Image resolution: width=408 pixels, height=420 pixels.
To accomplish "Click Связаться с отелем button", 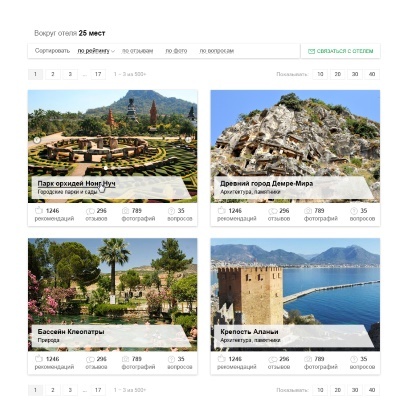I will click(x=340, y=51).
